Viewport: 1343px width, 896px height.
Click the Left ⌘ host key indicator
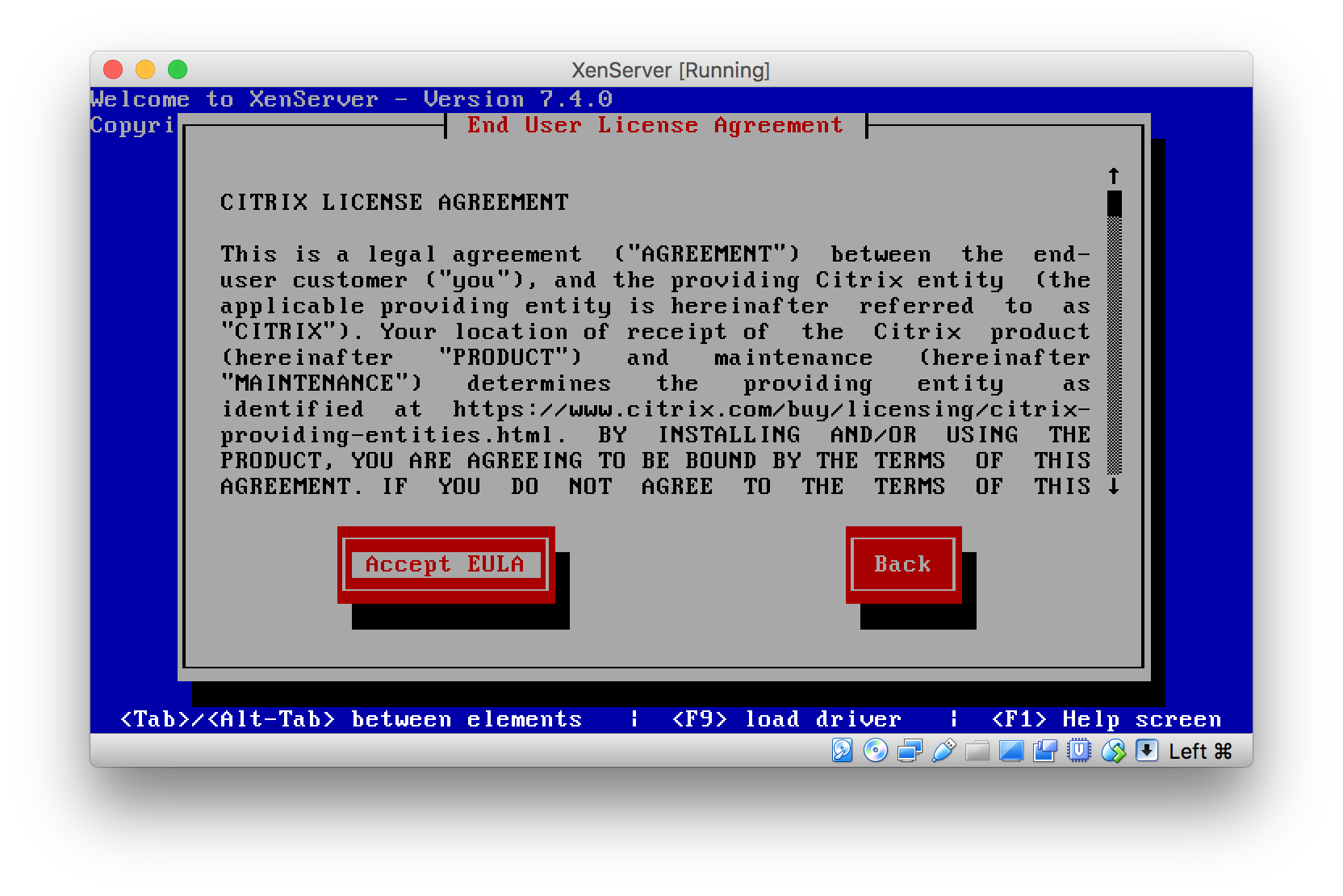(x=1201, y=752)
